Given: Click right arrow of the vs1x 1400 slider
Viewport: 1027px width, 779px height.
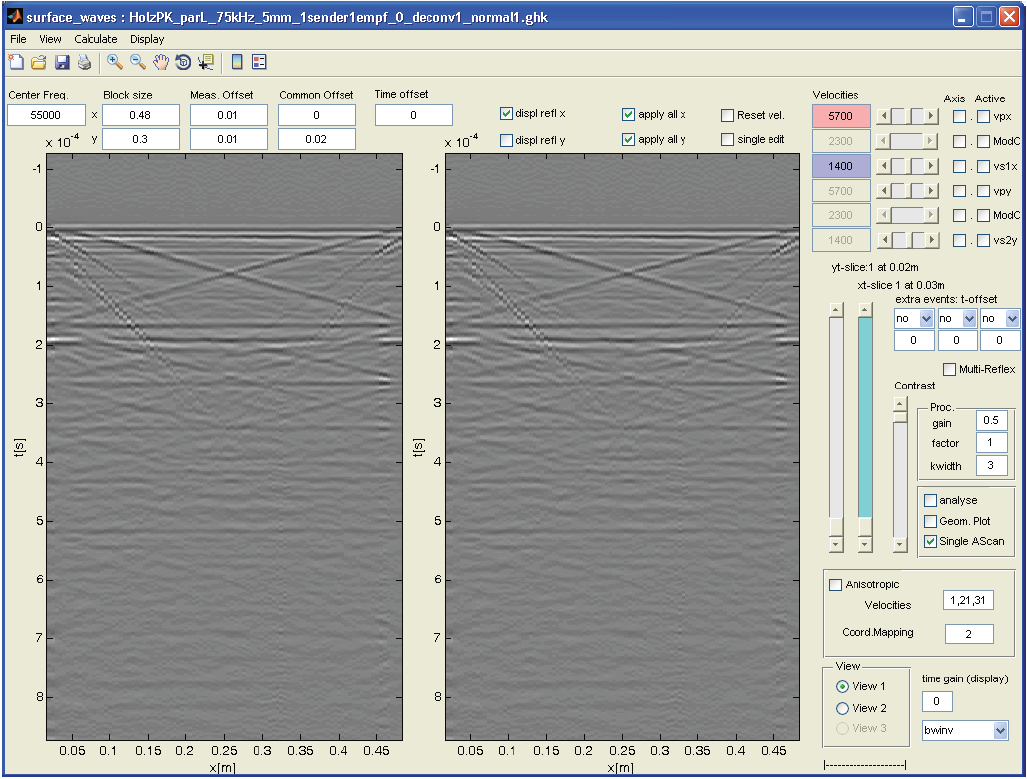Looking at the screenshot, I should point(931,166).
